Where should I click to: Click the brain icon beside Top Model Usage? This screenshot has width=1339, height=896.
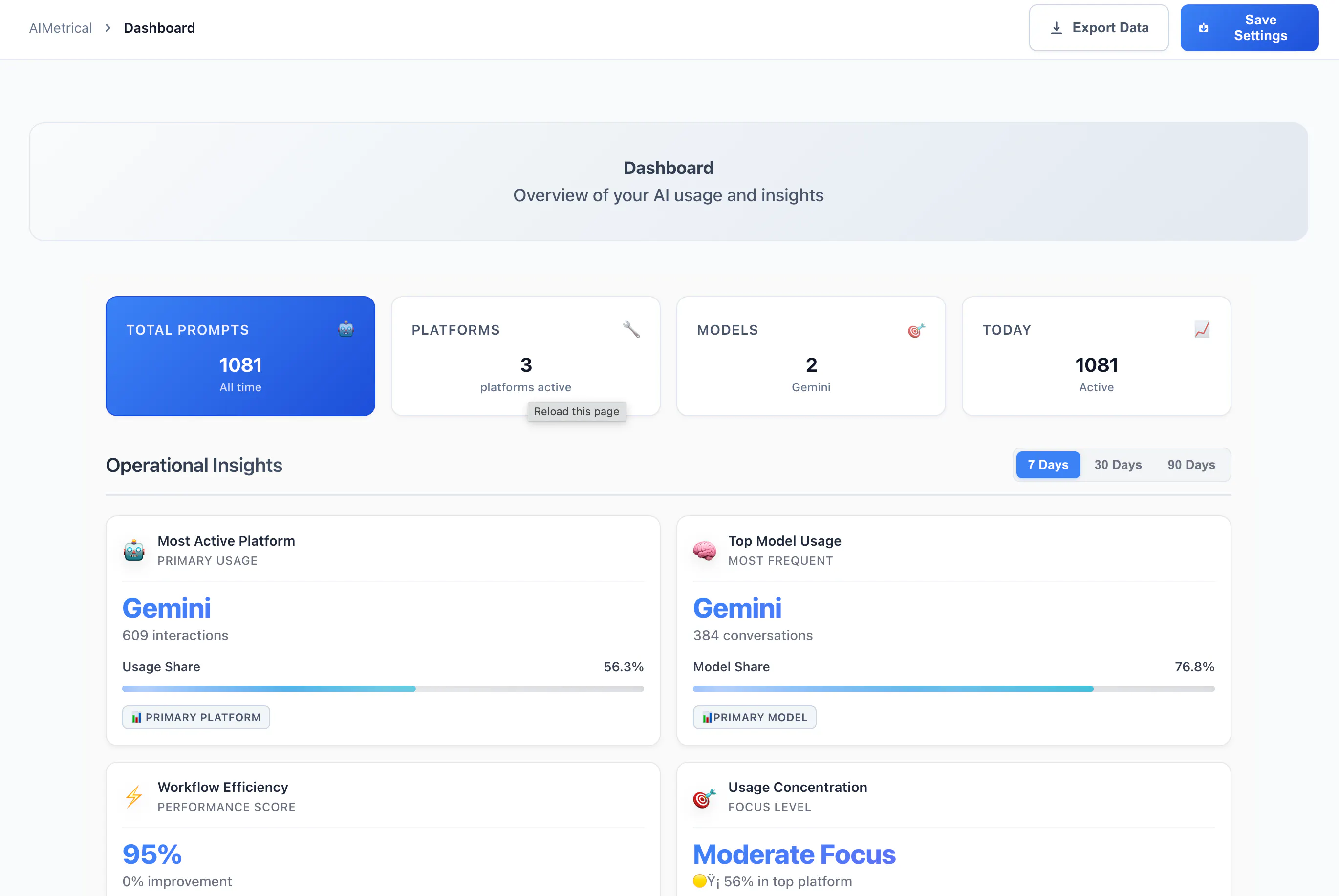(x=705, y=550)
